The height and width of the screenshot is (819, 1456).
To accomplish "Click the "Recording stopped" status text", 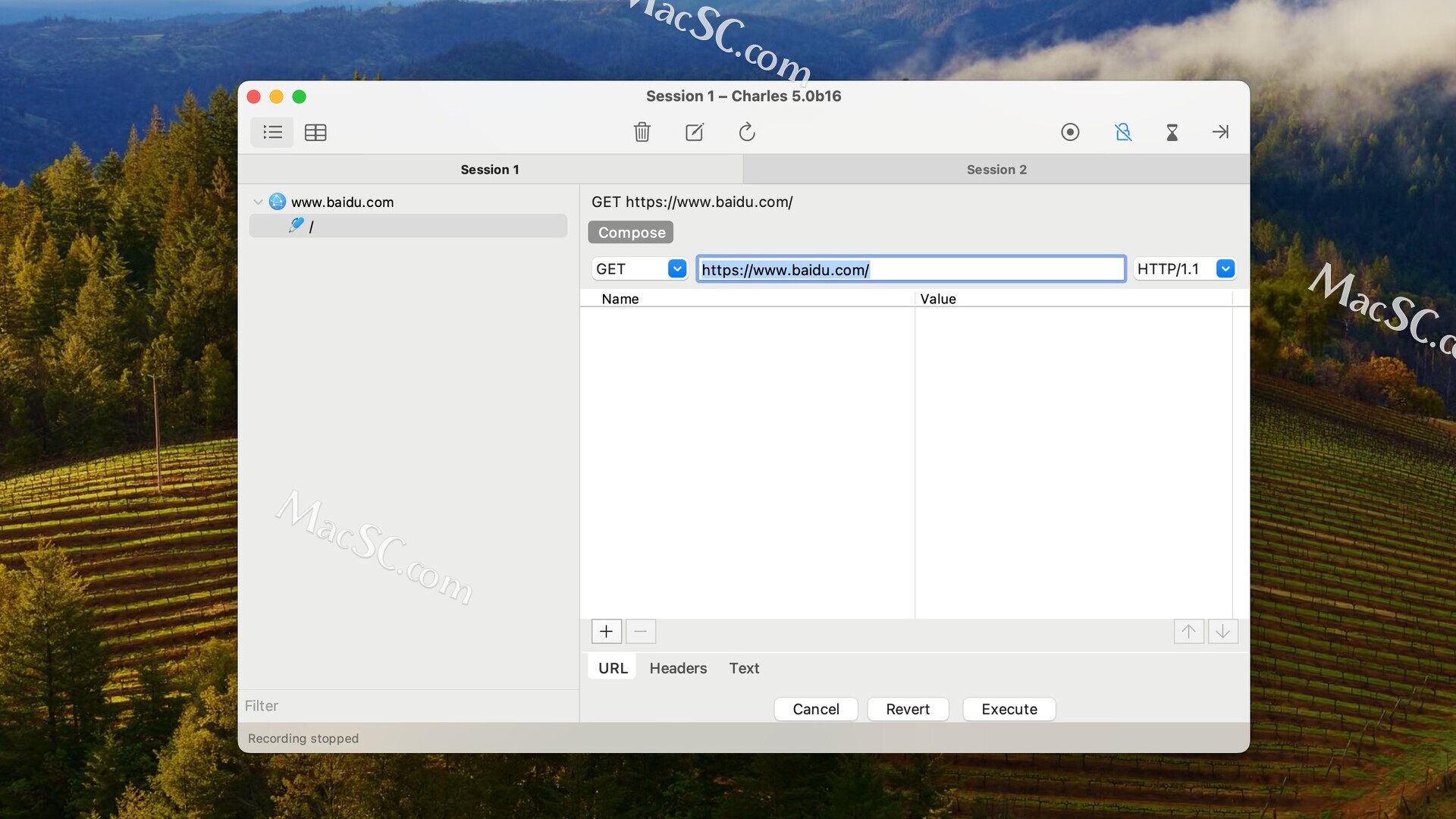I will [303, 739].
